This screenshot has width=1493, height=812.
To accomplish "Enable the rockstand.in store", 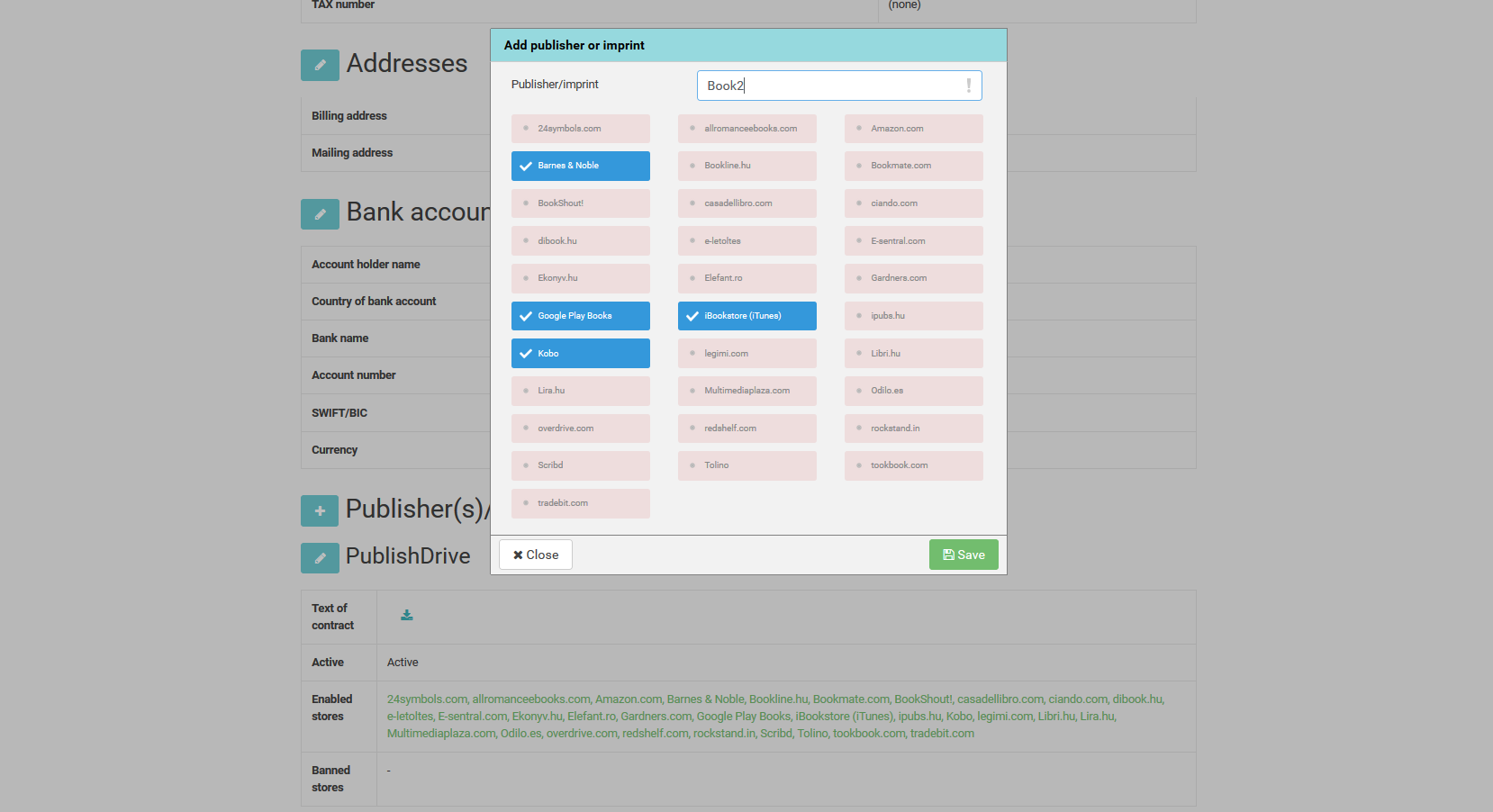I will [914, 429].
